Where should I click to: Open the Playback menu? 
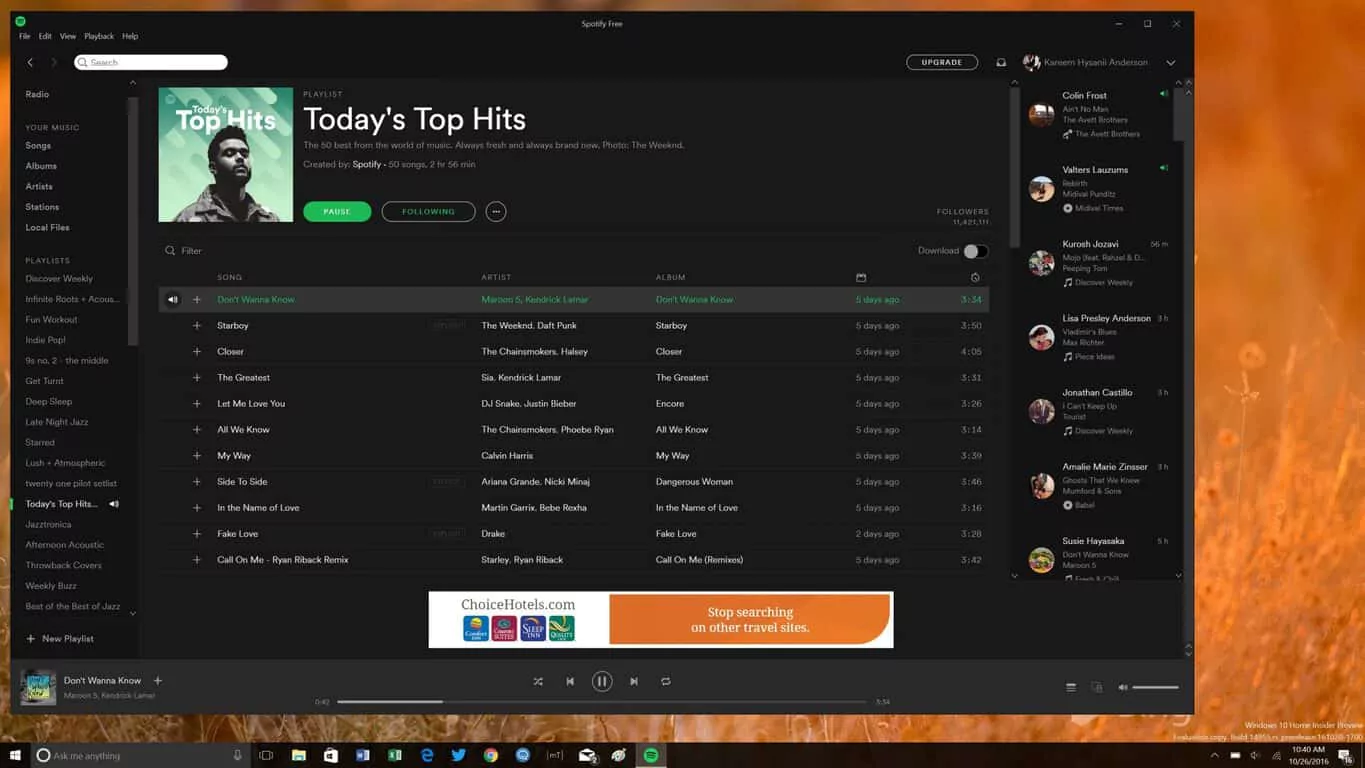coord(99,35)
